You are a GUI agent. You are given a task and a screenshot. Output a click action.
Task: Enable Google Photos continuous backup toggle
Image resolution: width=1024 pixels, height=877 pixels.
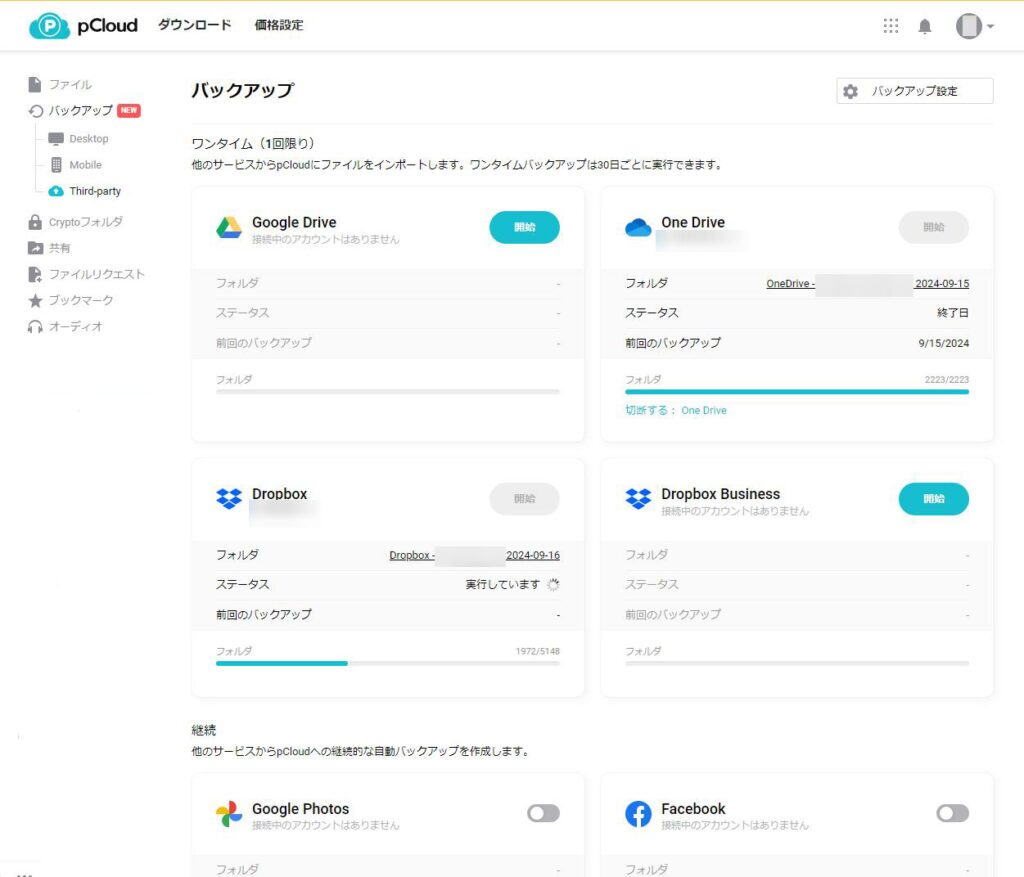(x=543, y=813)
